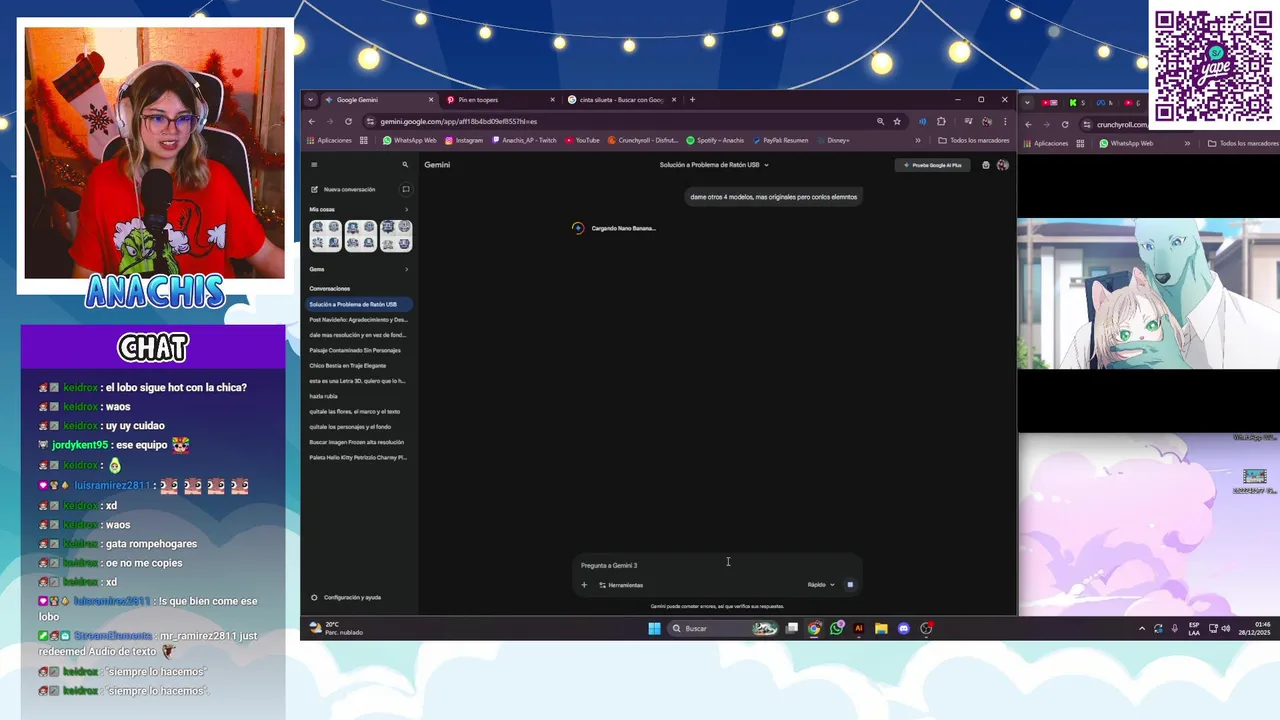Viewport: 1280px width, 720px height.
Task: Expand the Mis cosas section
Action: [406, 209]
